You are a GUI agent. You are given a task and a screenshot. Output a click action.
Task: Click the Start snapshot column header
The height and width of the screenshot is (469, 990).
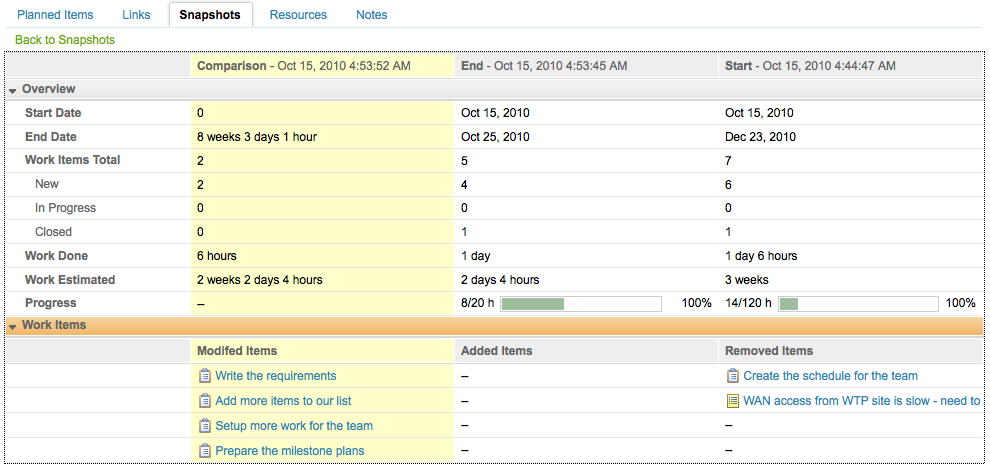(x=851, y=66)
